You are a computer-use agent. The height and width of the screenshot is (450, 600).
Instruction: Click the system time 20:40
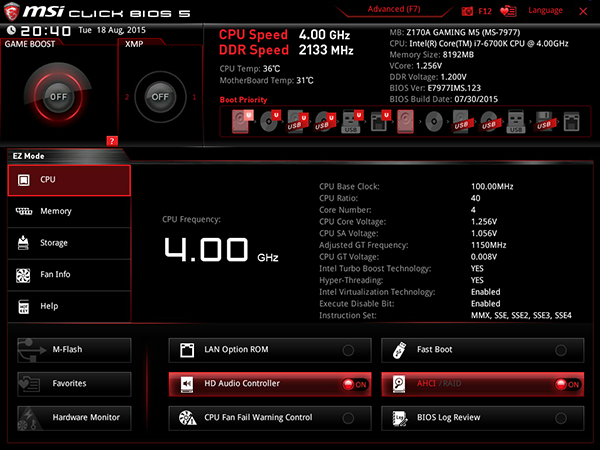click(46, 31)
